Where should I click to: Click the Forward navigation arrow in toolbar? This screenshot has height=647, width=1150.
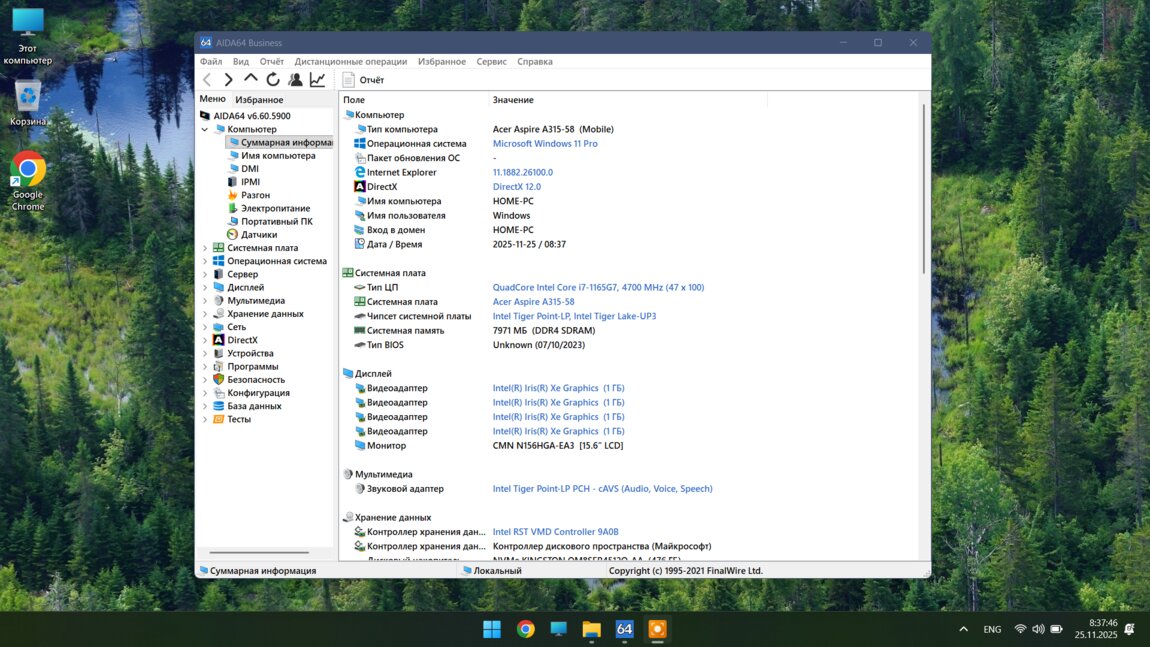[x=229, y=80]
